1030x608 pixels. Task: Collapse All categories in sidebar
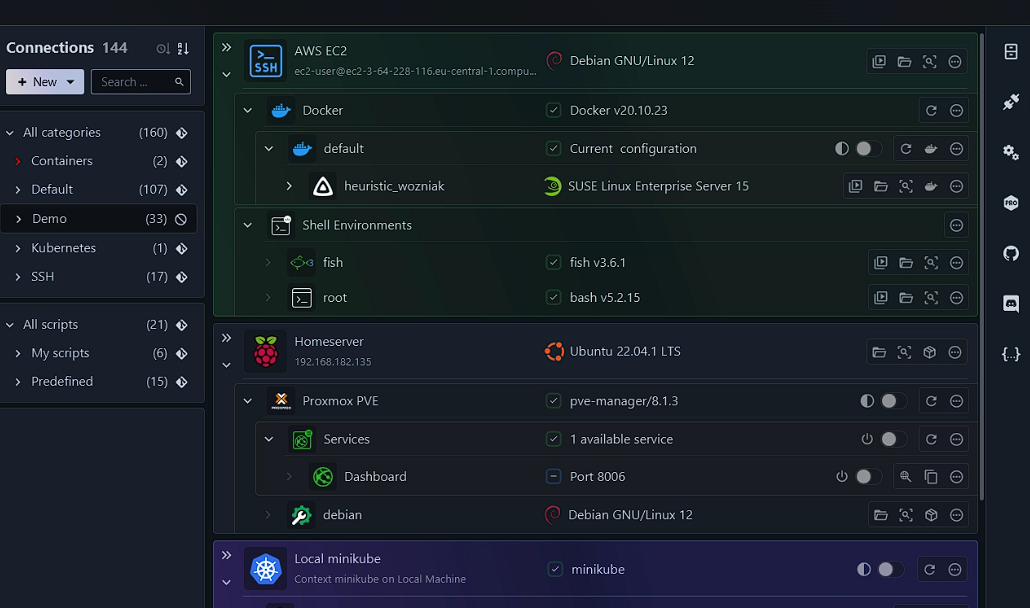click(x=10, y=133)
